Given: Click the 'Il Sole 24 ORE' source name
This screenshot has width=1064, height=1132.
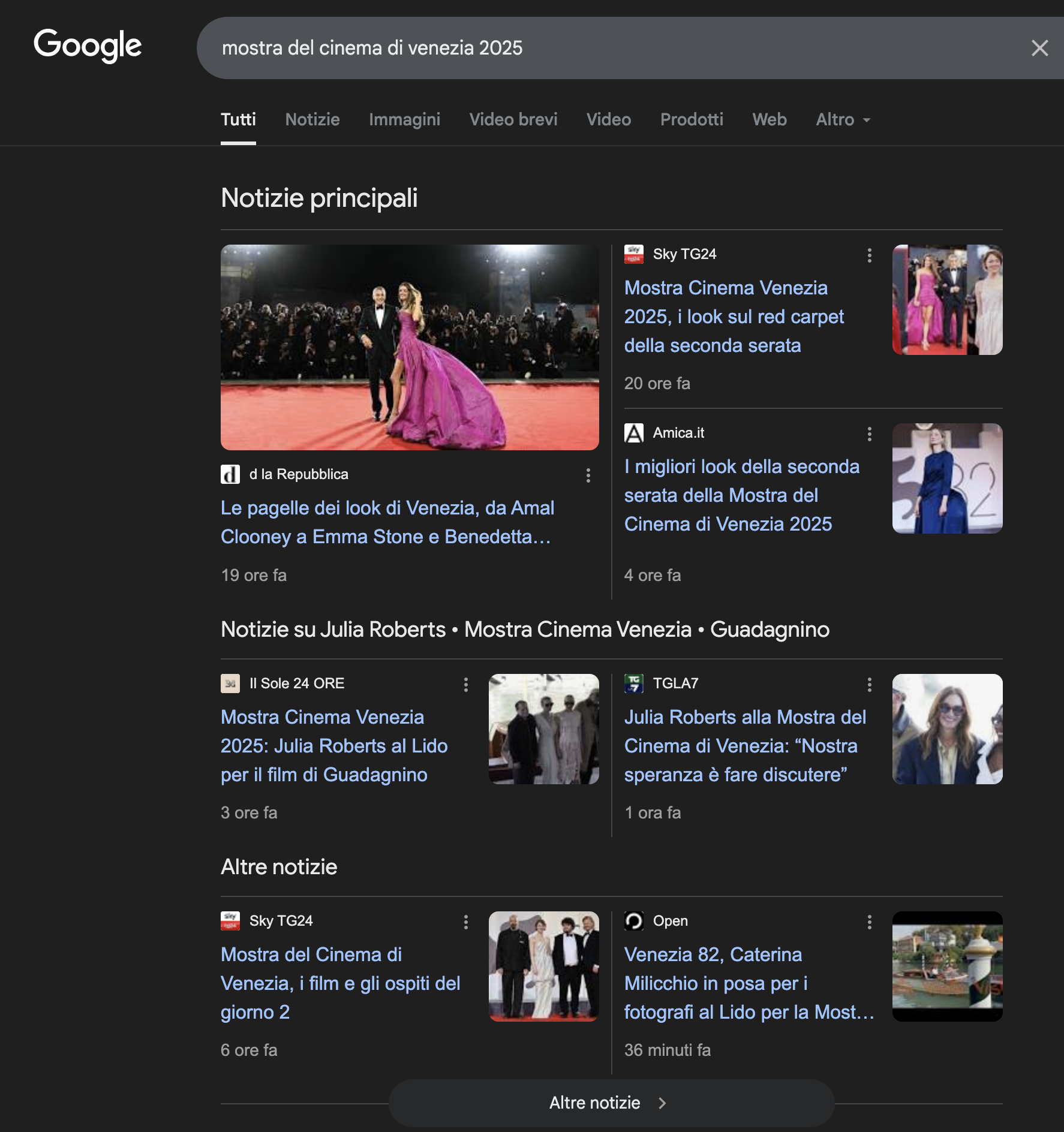Looking at the screenshot, I should click(x=297, y=684).
